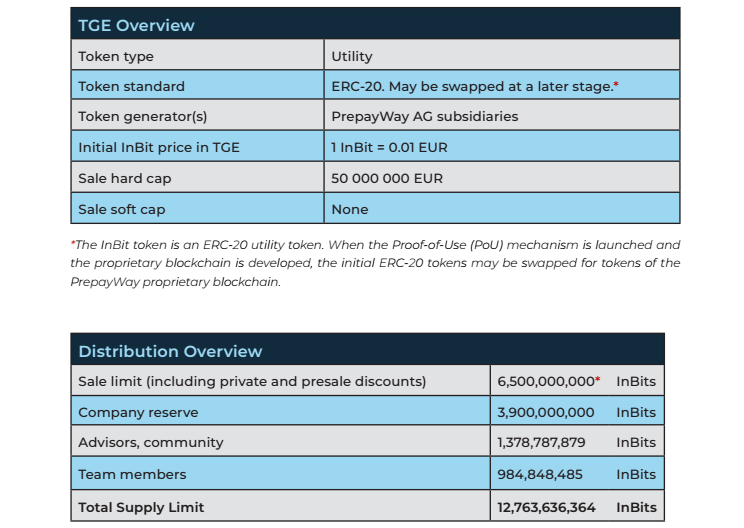This screenshot has height=528, width=744.
Task: Click the None soft cap value
Action: [350, 209]
